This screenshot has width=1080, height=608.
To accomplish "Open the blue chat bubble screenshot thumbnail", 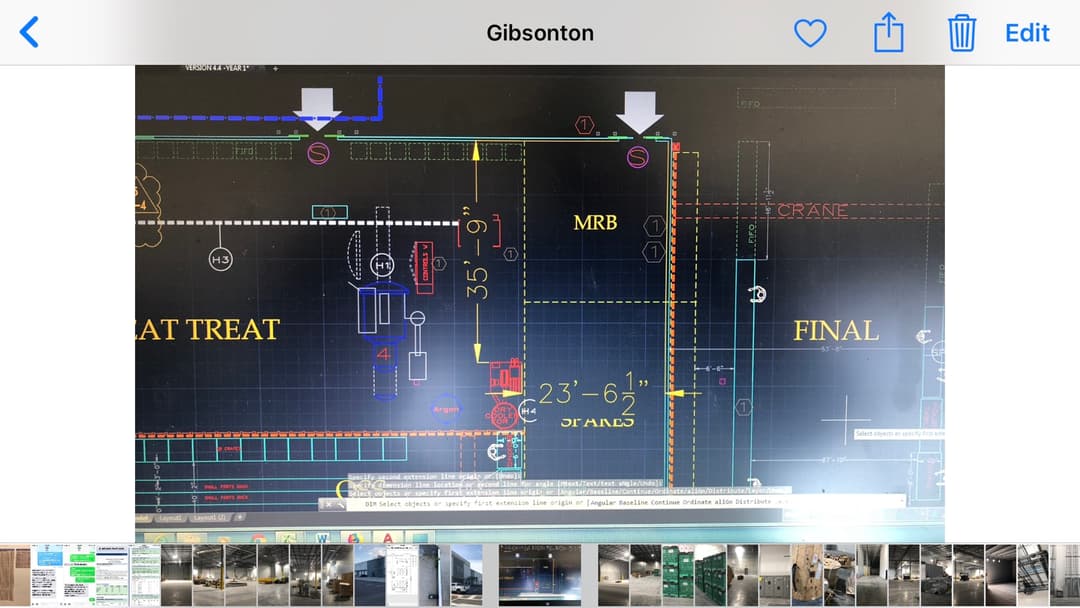I will [48, 575].
